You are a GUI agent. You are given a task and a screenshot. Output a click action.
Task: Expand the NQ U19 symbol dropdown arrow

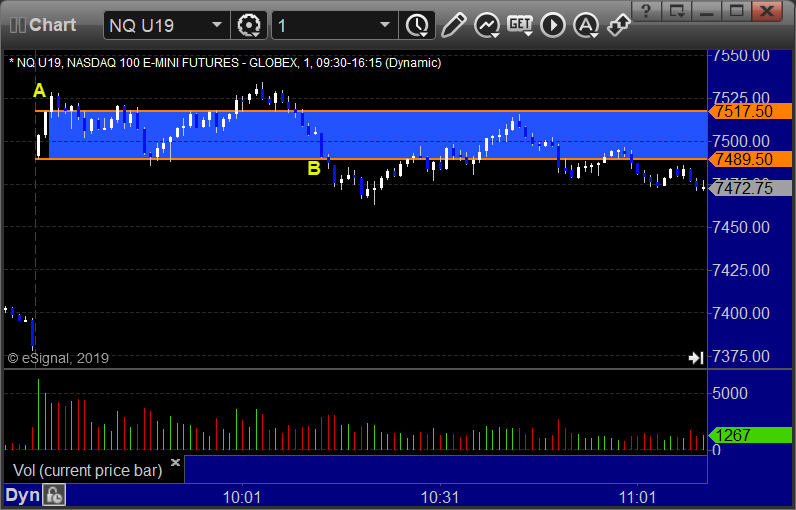[x=217, y=25]
